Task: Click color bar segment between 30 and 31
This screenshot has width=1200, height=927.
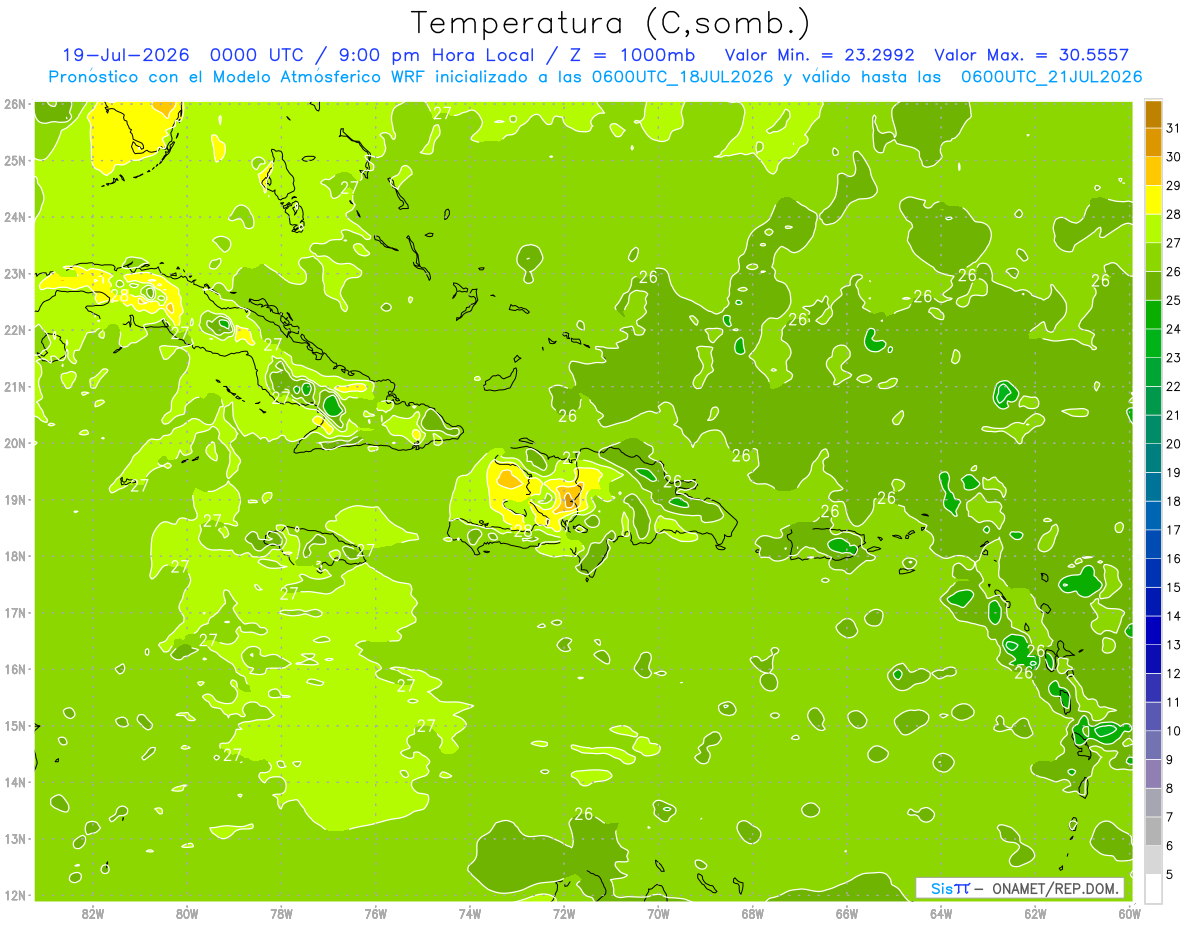Action: pyautogui.click(x=1153, y=143)
